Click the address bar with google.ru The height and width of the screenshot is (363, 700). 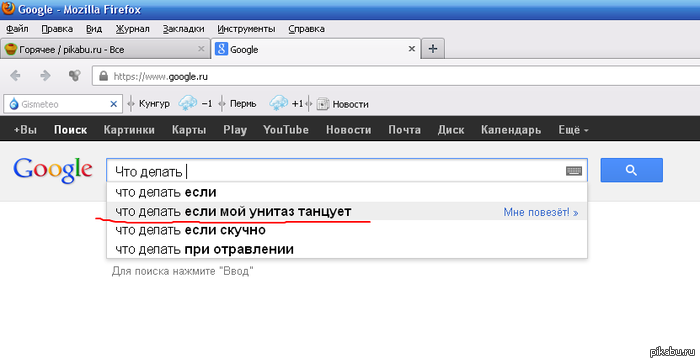(x=396, y=76)
